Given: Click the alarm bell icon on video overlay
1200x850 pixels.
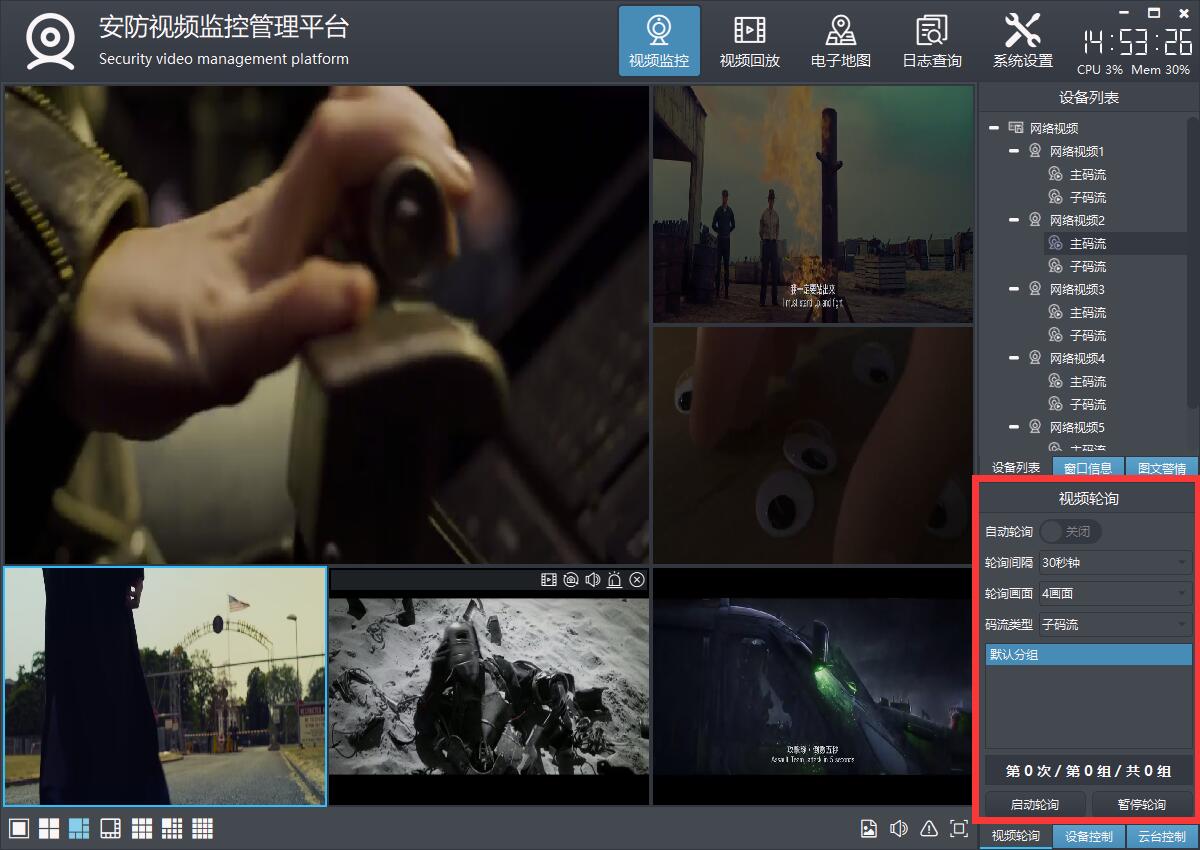Looking at the screenshot, I should (x=614, y=579).
